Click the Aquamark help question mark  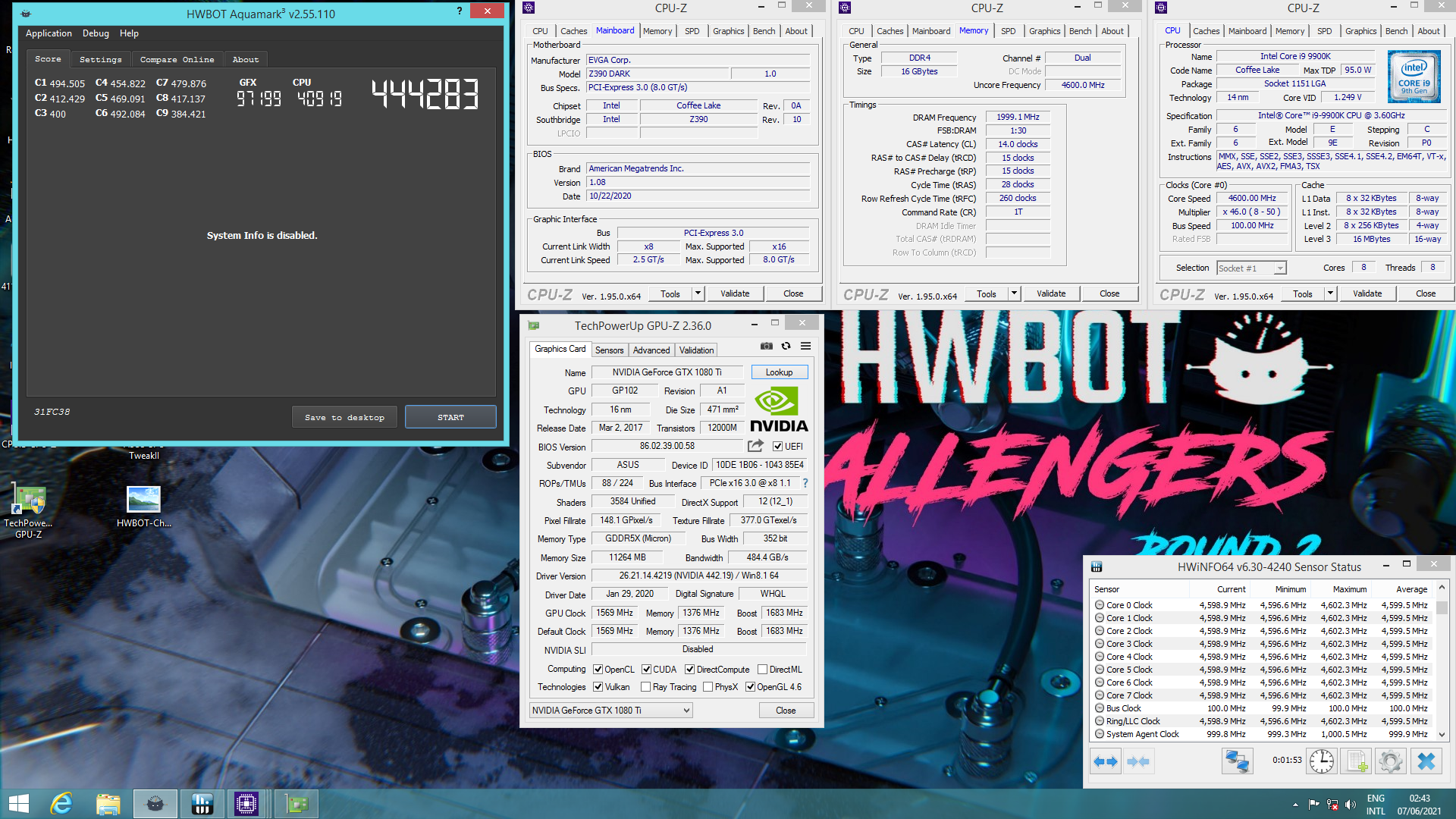[459, 11]
